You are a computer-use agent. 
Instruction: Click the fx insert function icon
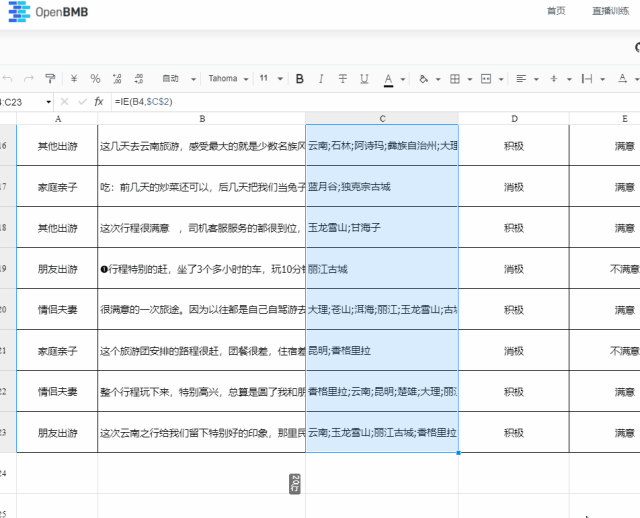coord(99,102)
